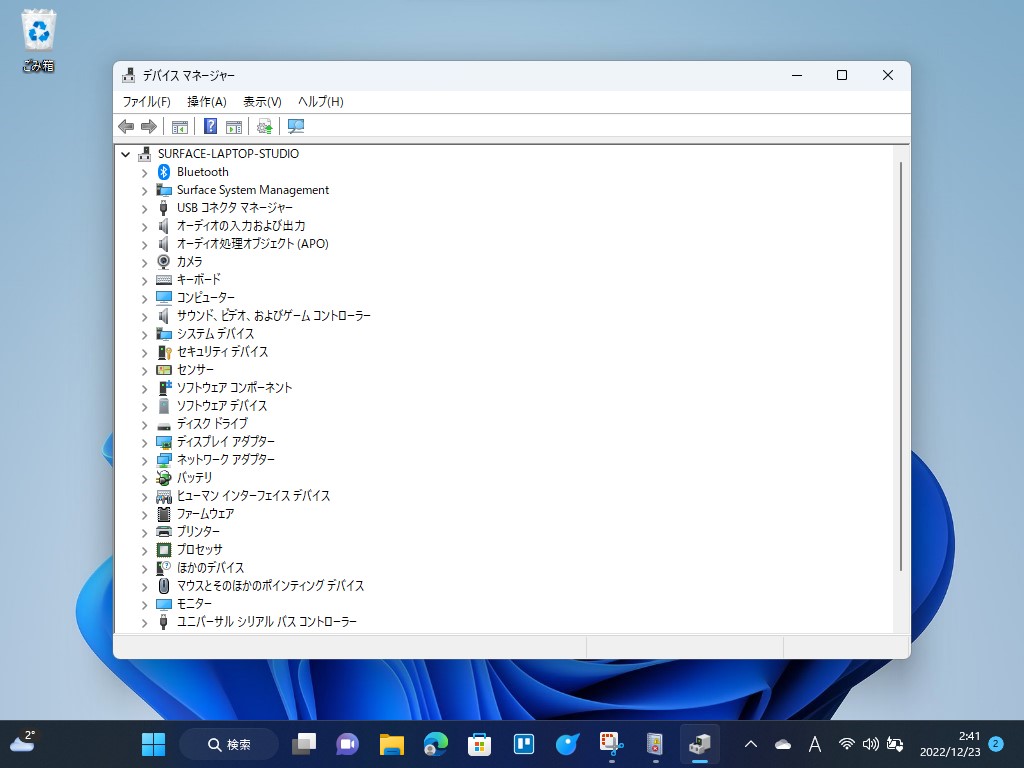The image size is (1024, 768).
Task: Expand the モニター category chevron
Action: (x=144, y=604)
